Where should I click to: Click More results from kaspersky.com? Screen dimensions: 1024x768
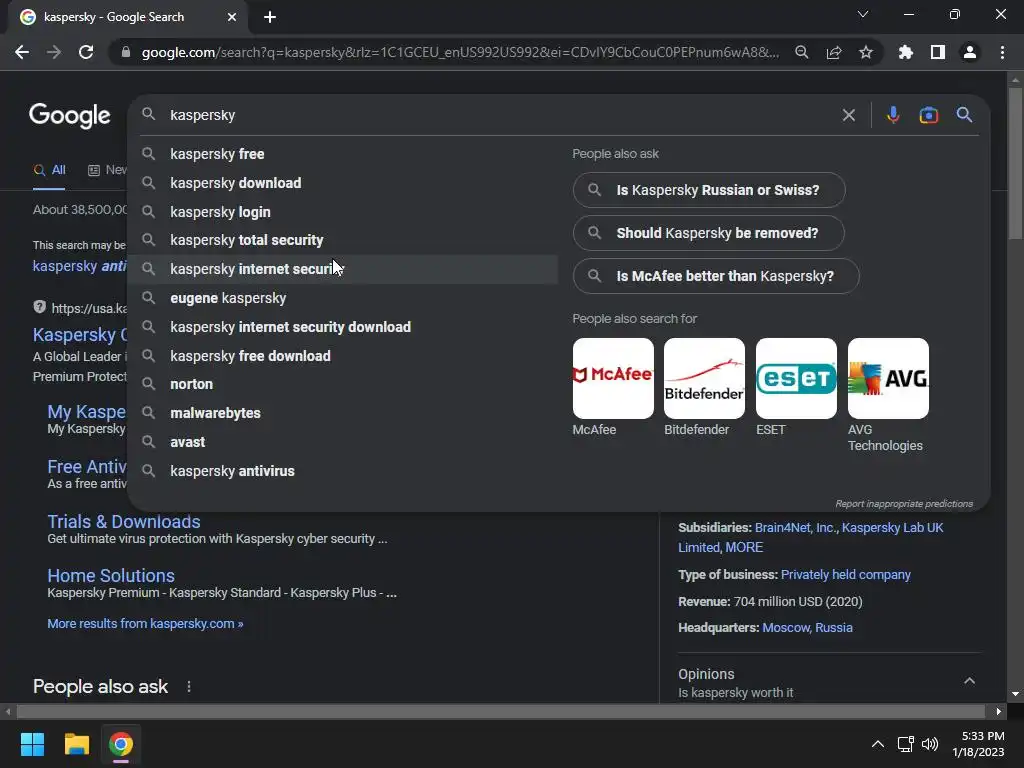pos(145,624)
